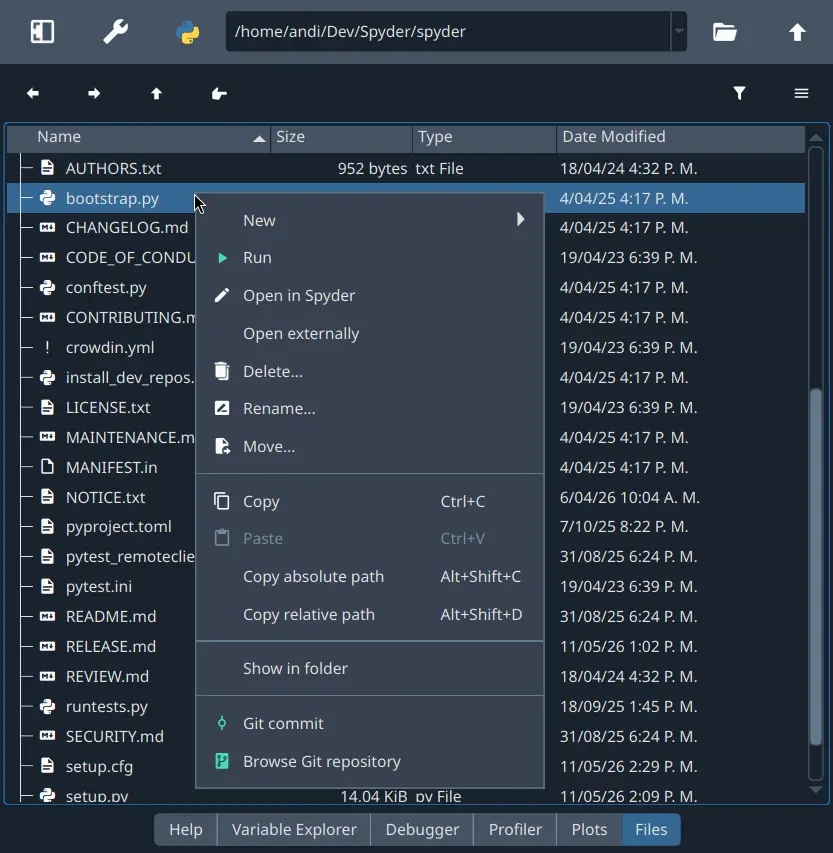The height and width of the screenshot is (853, 833).
Task: Change to parent directory arrow in top toolbar
Action: point(798,32)
